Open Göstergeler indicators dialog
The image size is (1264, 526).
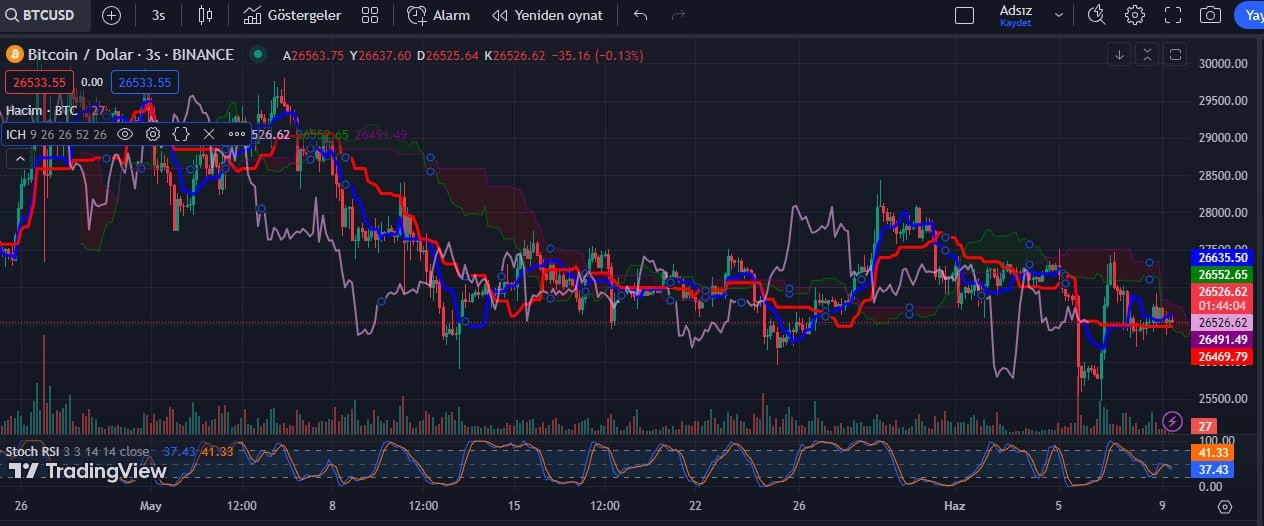[x=292, y=15]
